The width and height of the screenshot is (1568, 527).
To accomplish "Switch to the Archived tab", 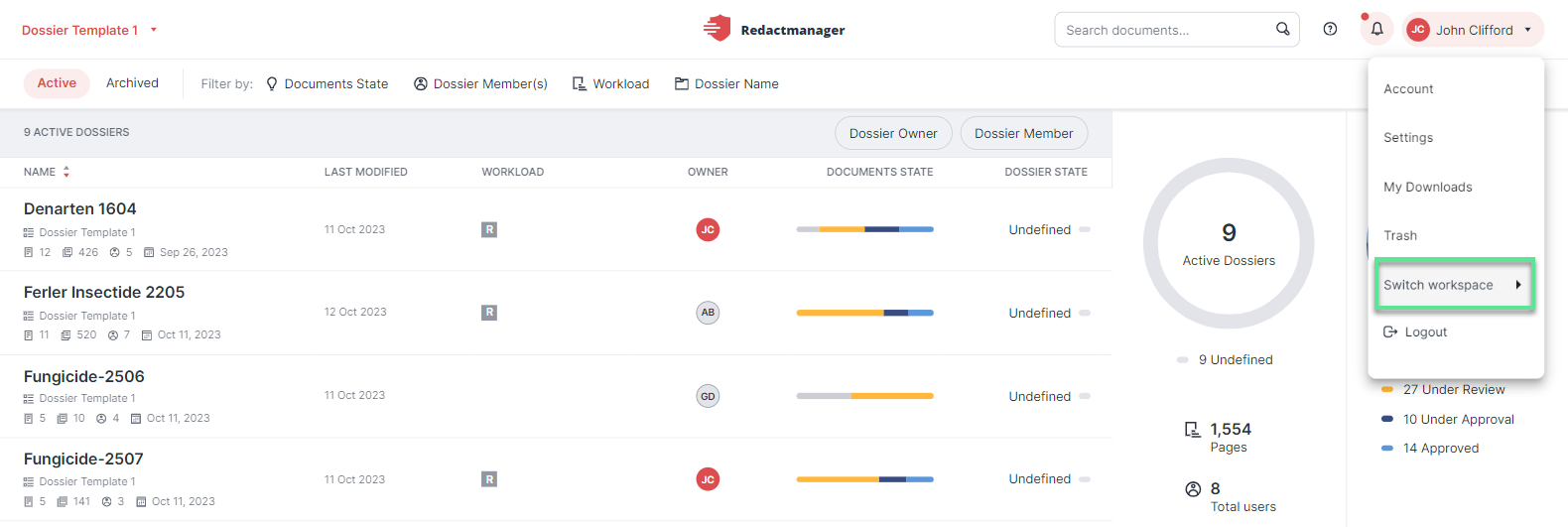I will [132, 83].
